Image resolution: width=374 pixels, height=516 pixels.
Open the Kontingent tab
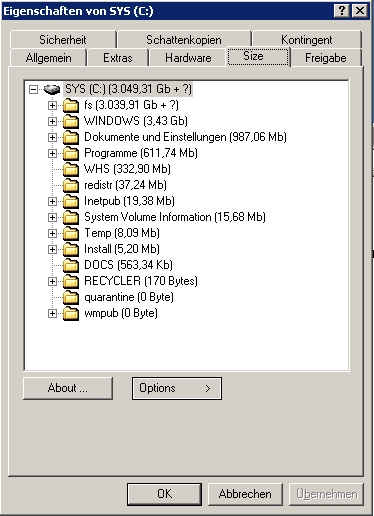(307, 40)
